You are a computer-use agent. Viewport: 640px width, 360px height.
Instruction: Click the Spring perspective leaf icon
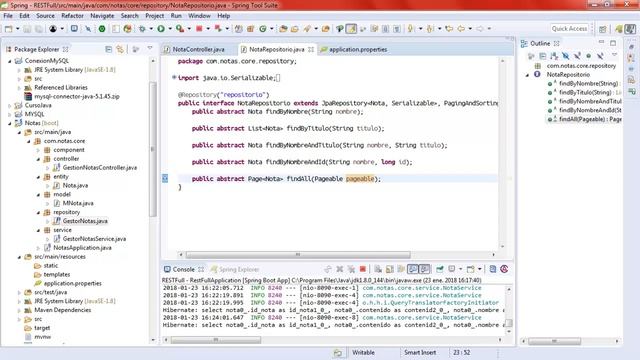[x=619, y=29]
